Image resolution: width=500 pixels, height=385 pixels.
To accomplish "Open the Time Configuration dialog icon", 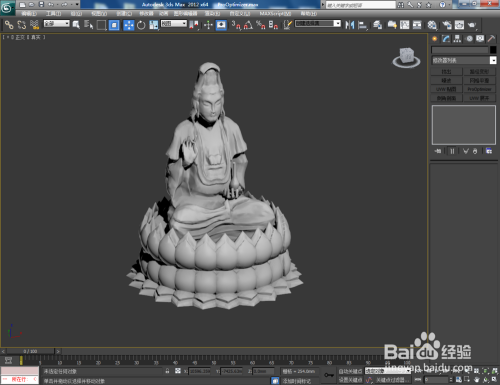I will [x=459, y=380].
